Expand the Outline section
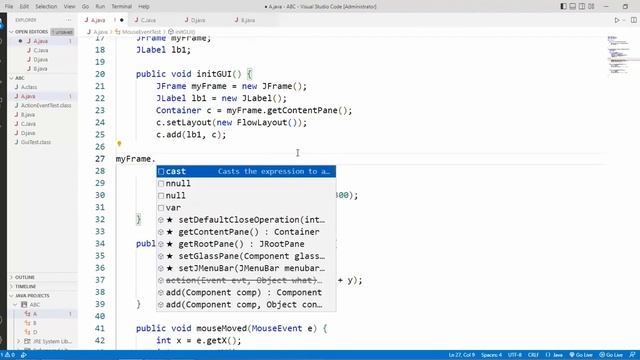Screen dimensions: 640x360 [x=25, y=277]
